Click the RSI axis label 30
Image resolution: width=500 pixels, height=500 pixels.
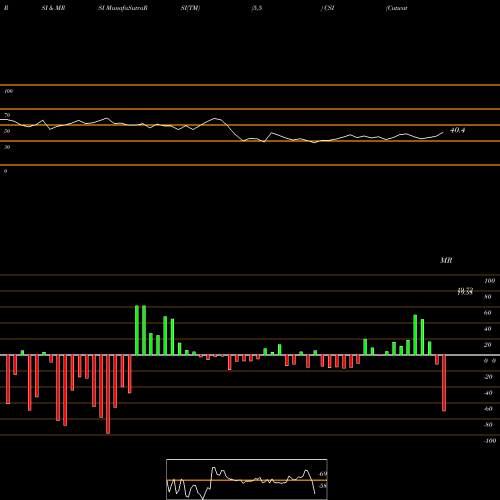click(7, 147)
